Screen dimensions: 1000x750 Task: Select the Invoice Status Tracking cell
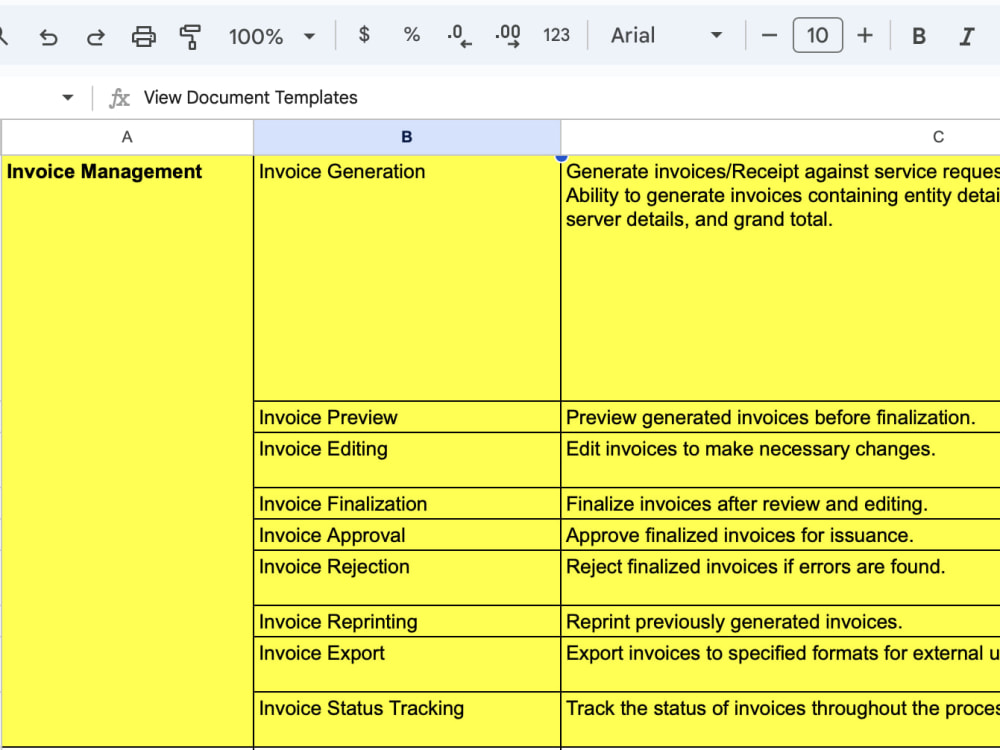[x=407, y=719]
